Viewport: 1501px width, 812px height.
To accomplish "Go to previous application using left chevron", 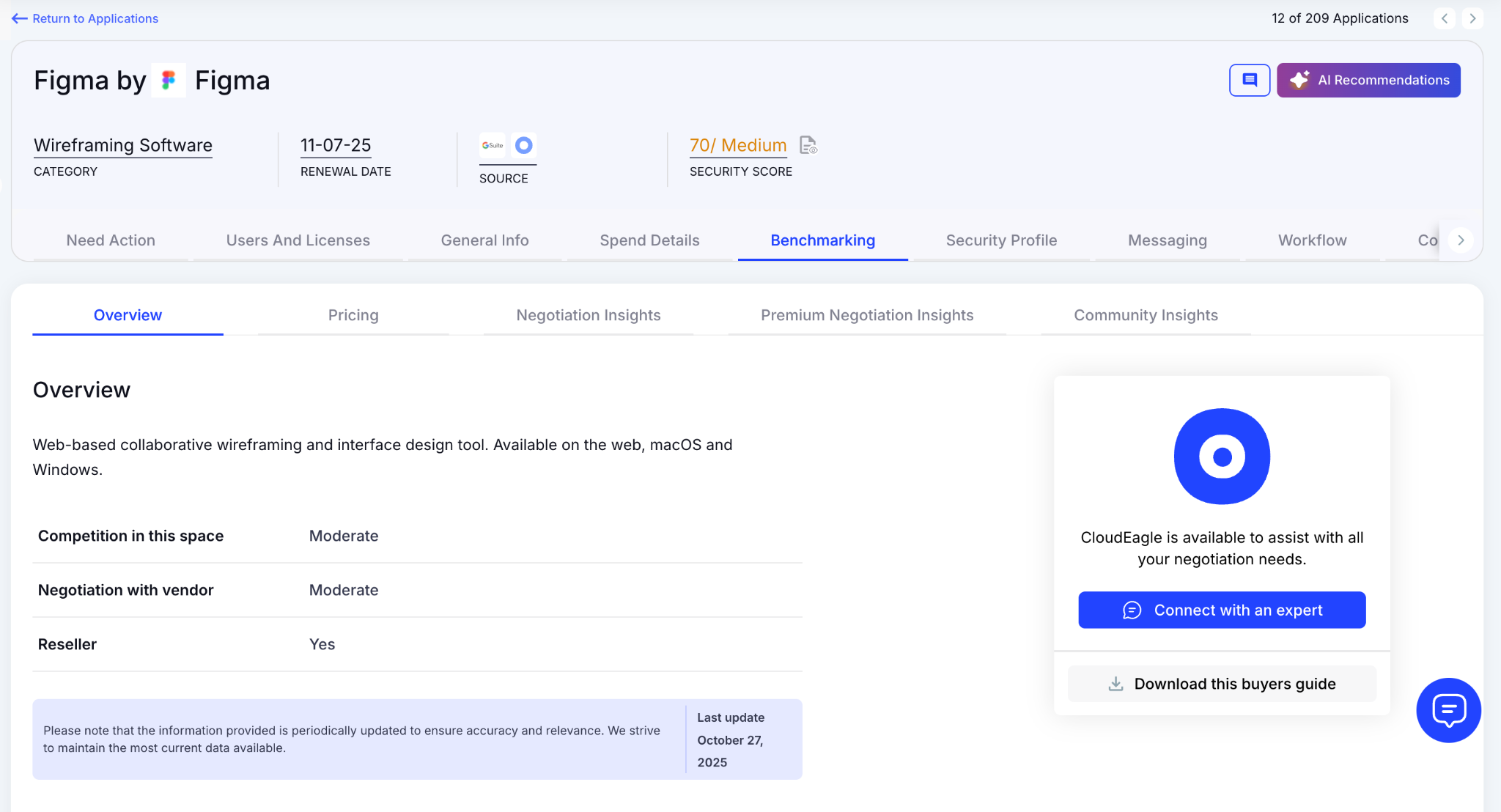I will (1444, 18).
